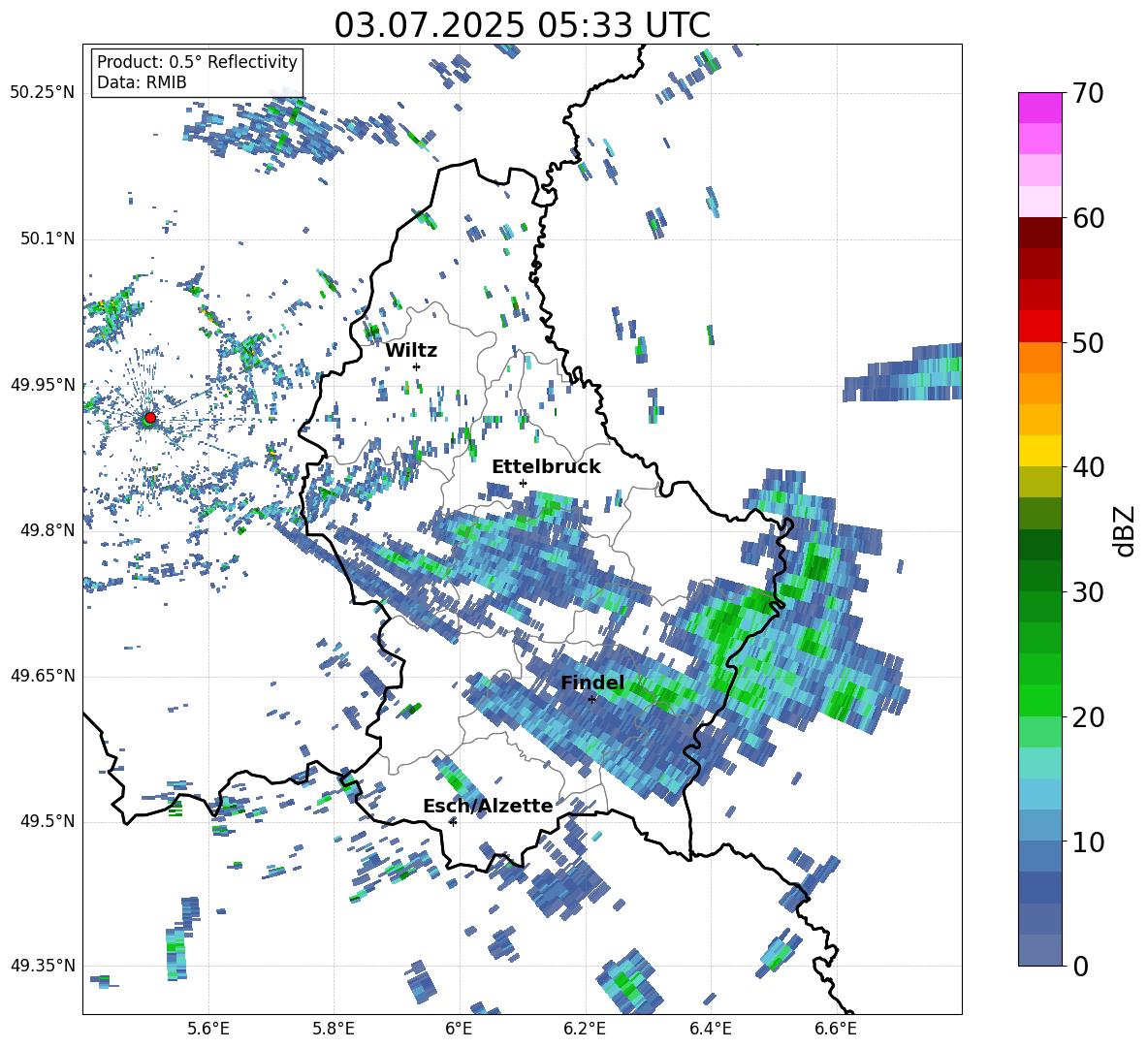Image resolution: width=1148 pixels, height=1048 pixels.
Task: Click the yellow 40 dBZ colorbar segment
Action: 1039,451
